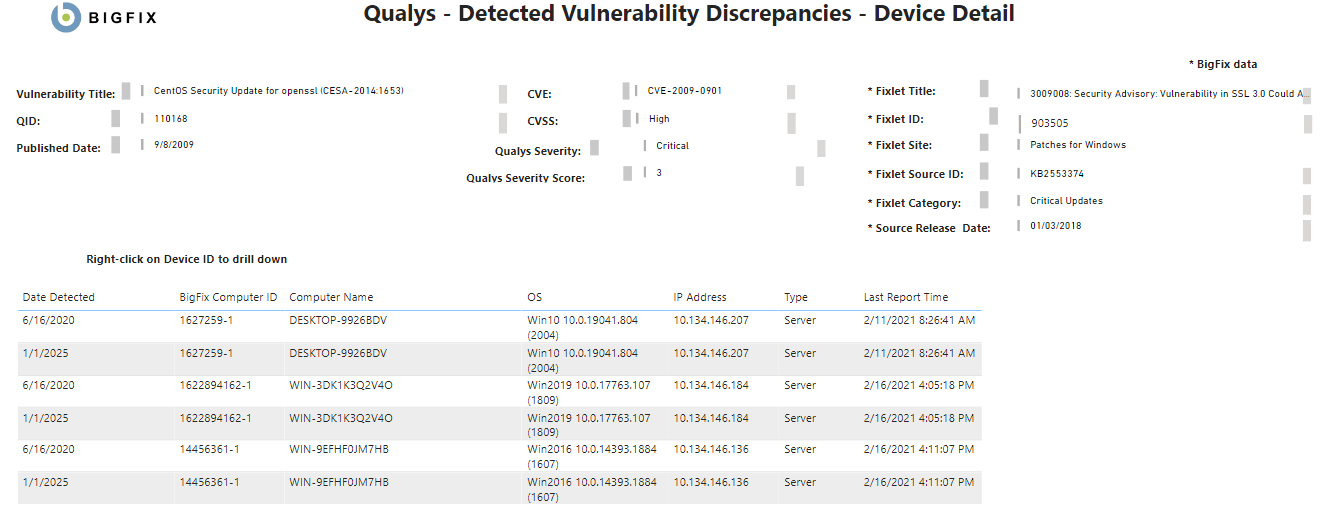Image resolution: width=1325 pixels, height=524 pixels.
Task: Sort by BigFix Computer ID column header
Action: [228, 297]
